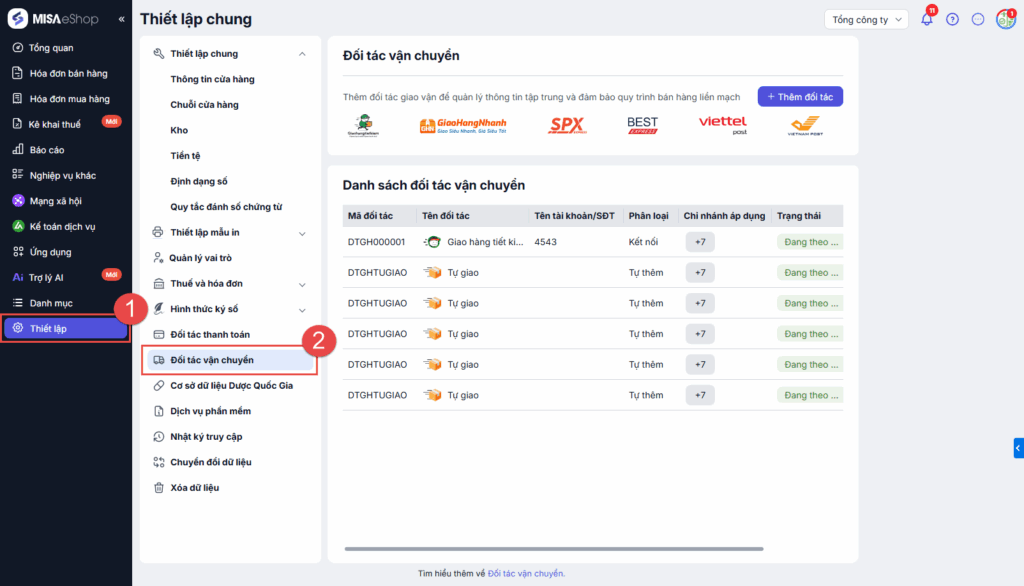Expand the Hình thức ký số section
The height and width of the screenshot is (586, 1024).
302,310
